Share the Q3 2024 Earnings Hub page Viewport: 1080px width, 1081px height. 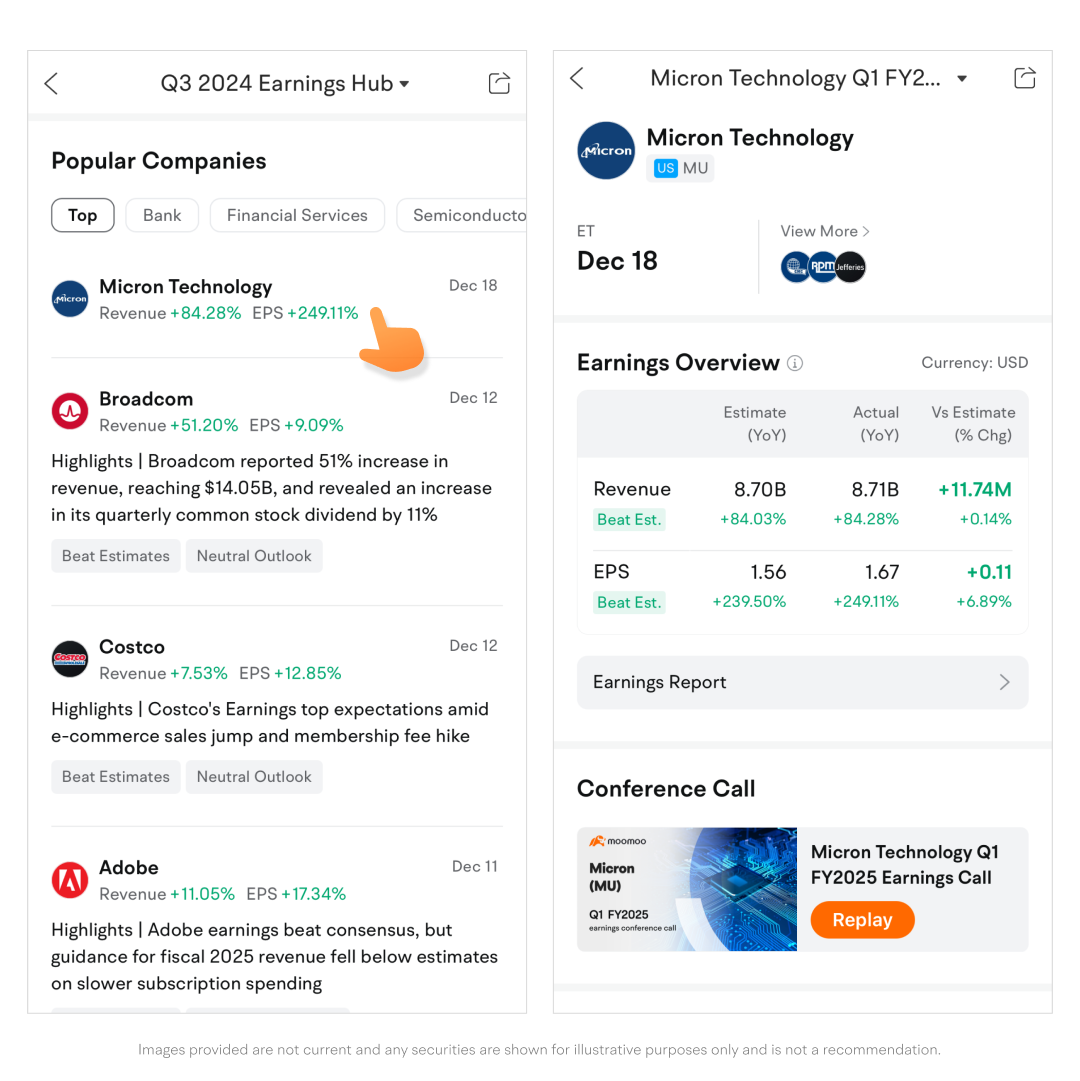point(499,84)
